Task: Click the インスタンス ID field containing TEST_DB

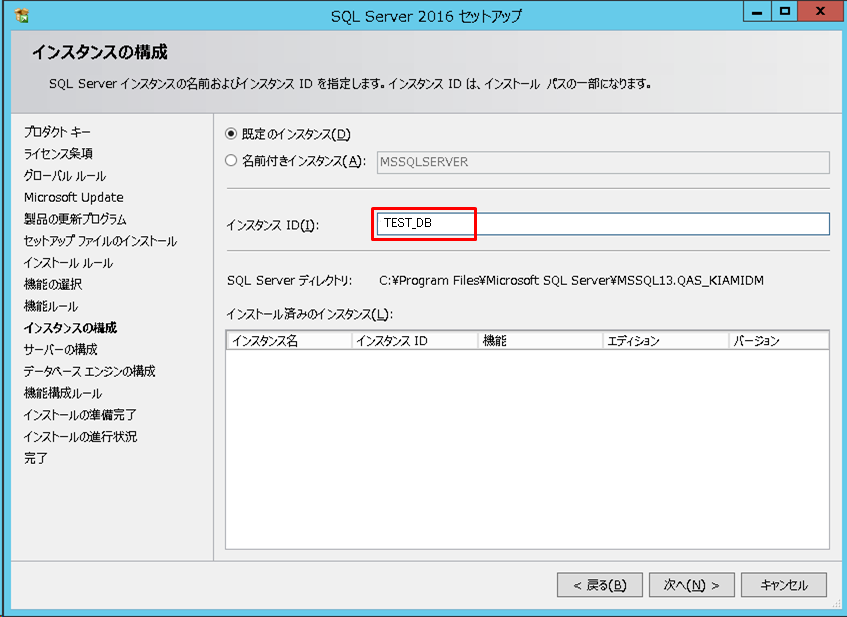Action: click(x=603, y=224)
